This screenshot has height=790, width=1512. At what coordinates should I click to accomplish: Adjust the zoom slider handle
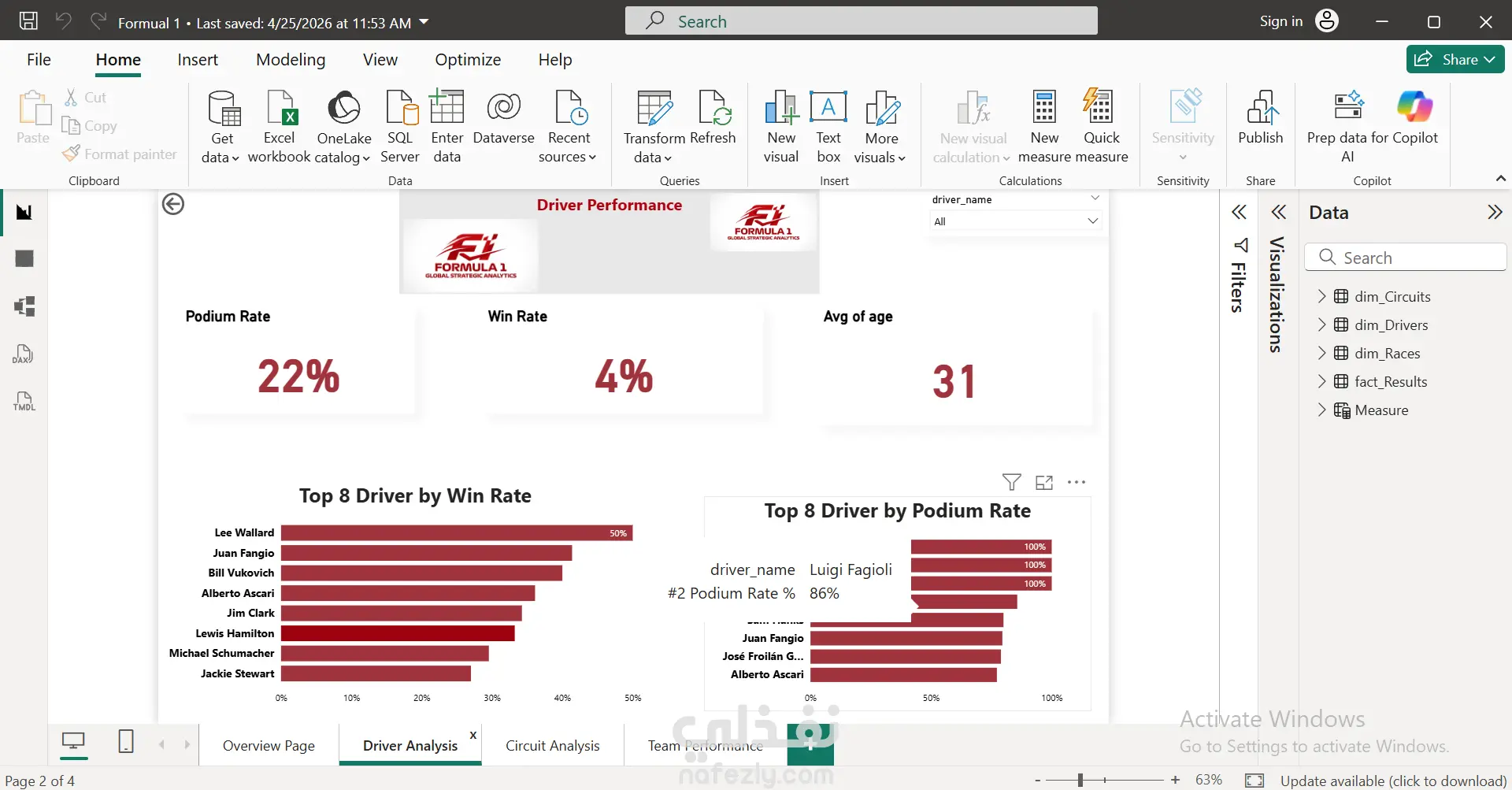[x=1080, y=780]
